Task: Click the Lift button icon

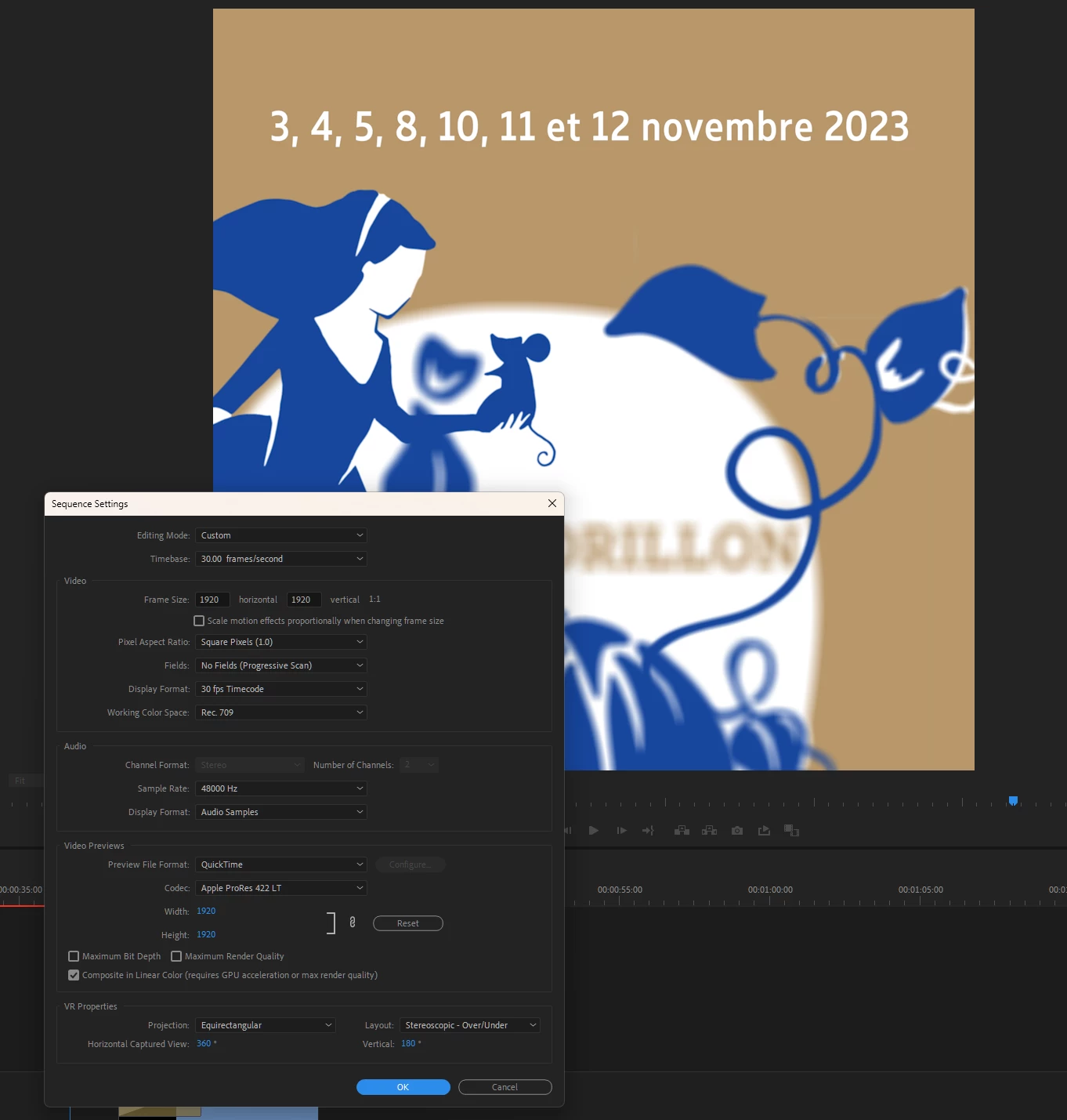Action: [682, 830]
